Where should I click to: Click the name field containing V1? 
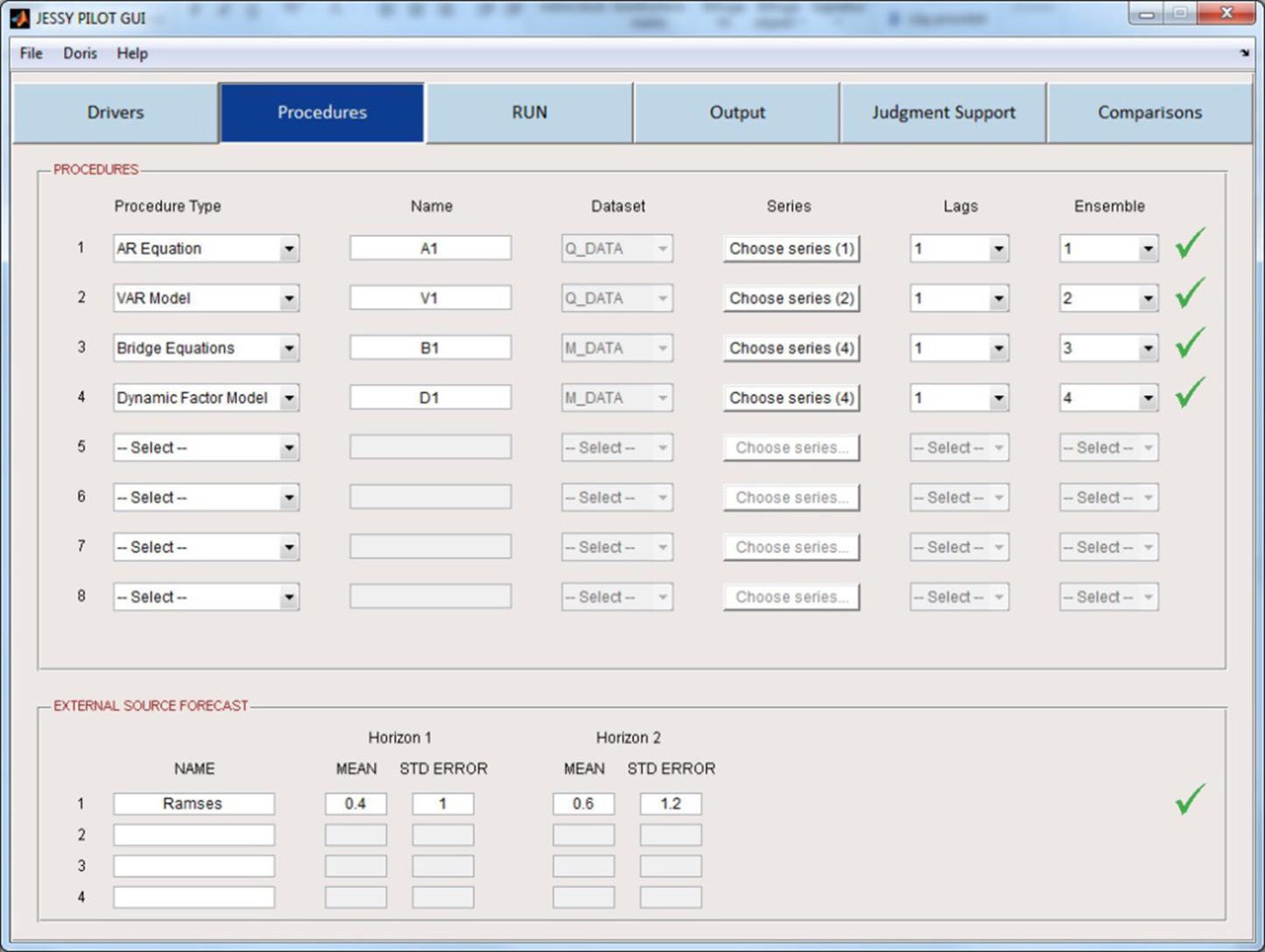(x=431, y=298)
